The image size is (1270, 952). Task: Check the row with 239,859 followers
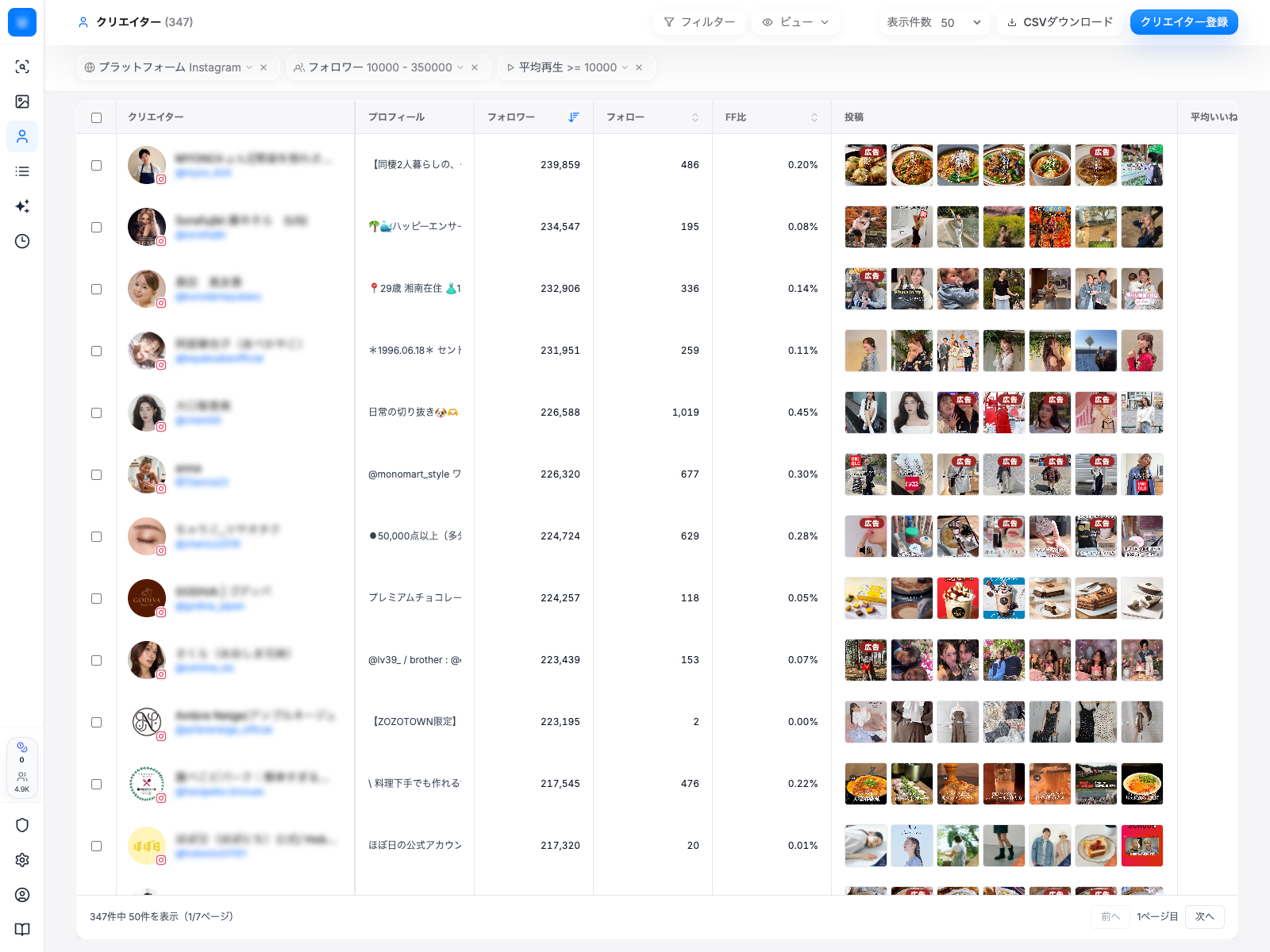pyautogui.click(x=96, y=165)
